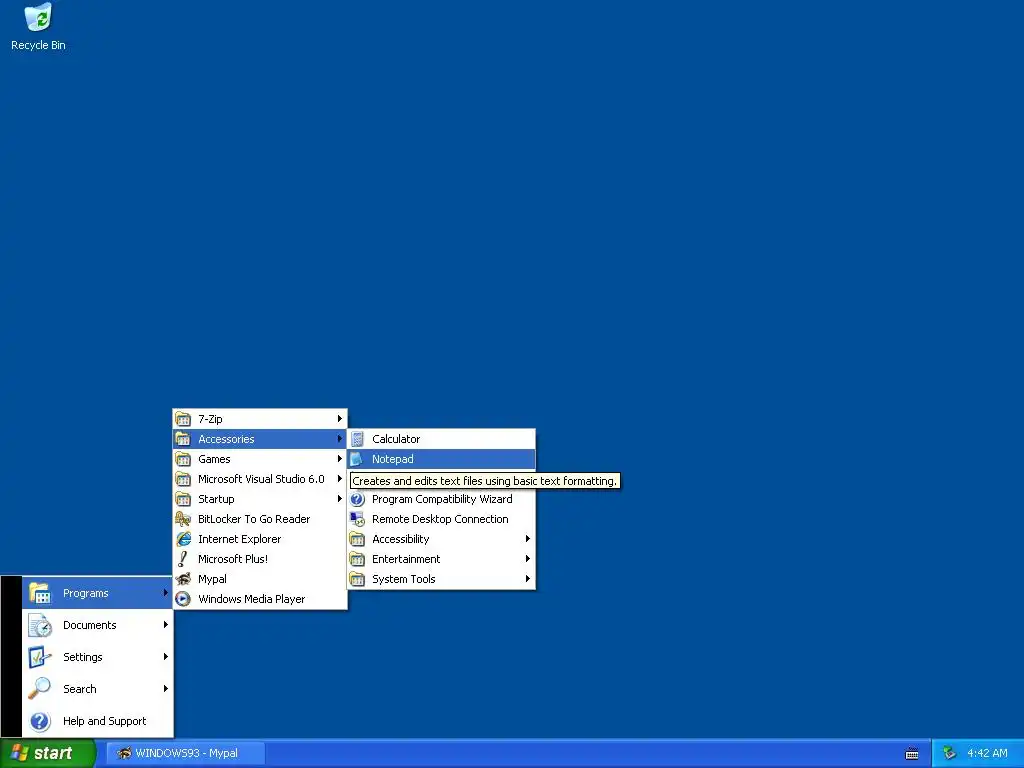
Task: Click the start button
Action: [48, 754]
